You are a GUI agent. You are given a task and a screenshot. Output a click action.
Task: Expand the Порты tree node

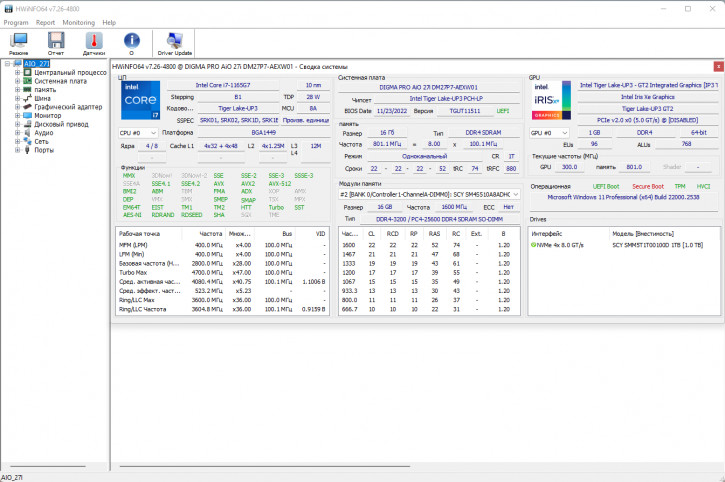18,150
